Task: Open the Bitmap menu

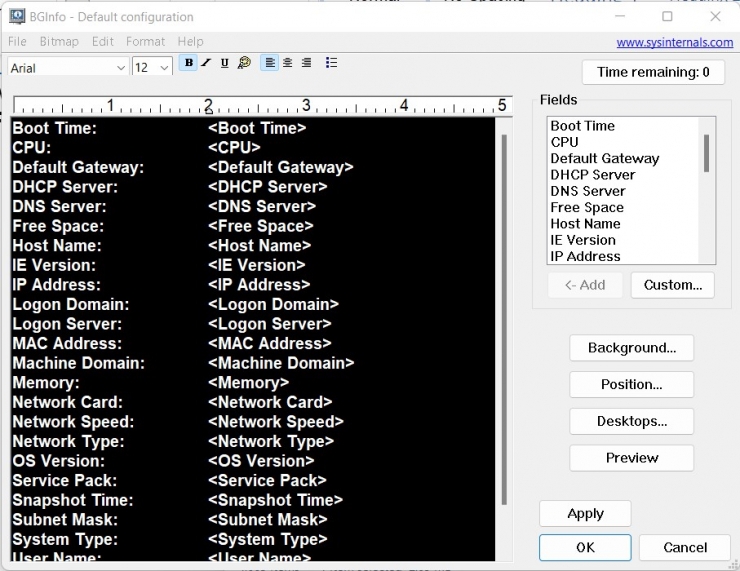Action: click(59, 41)
